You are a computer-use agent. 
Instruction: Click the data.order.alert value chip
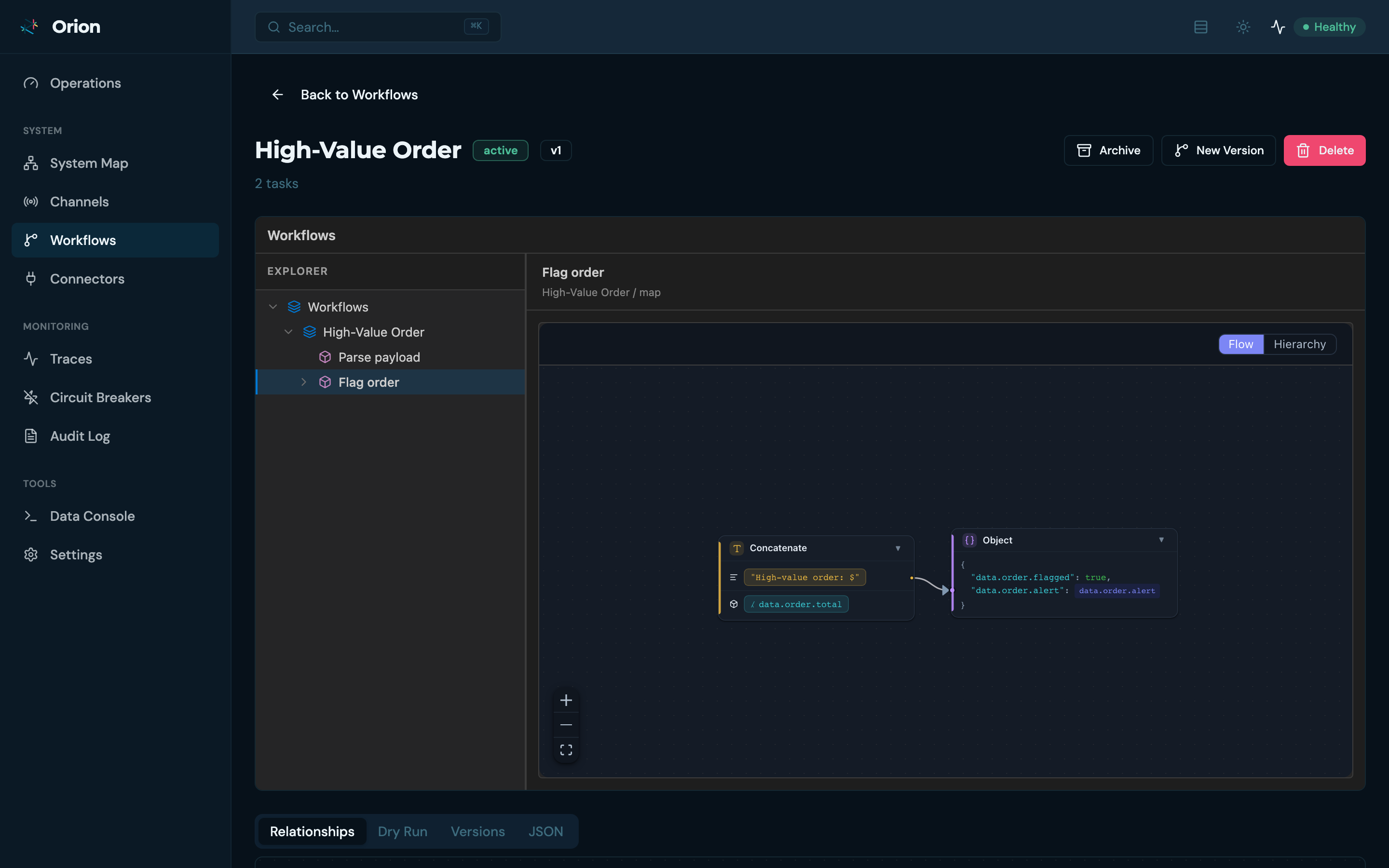pyautogui.click(x=1117, y=591)
